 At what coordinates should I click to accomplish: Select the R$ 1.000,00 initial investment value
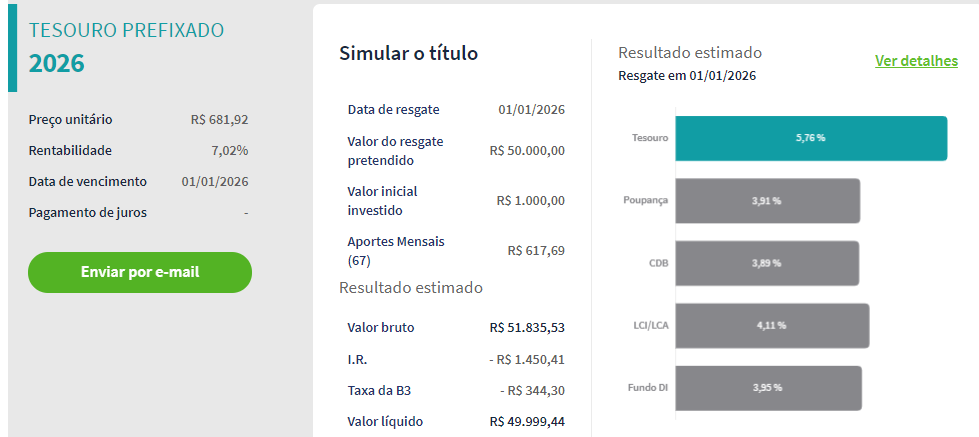pos(530,201)
